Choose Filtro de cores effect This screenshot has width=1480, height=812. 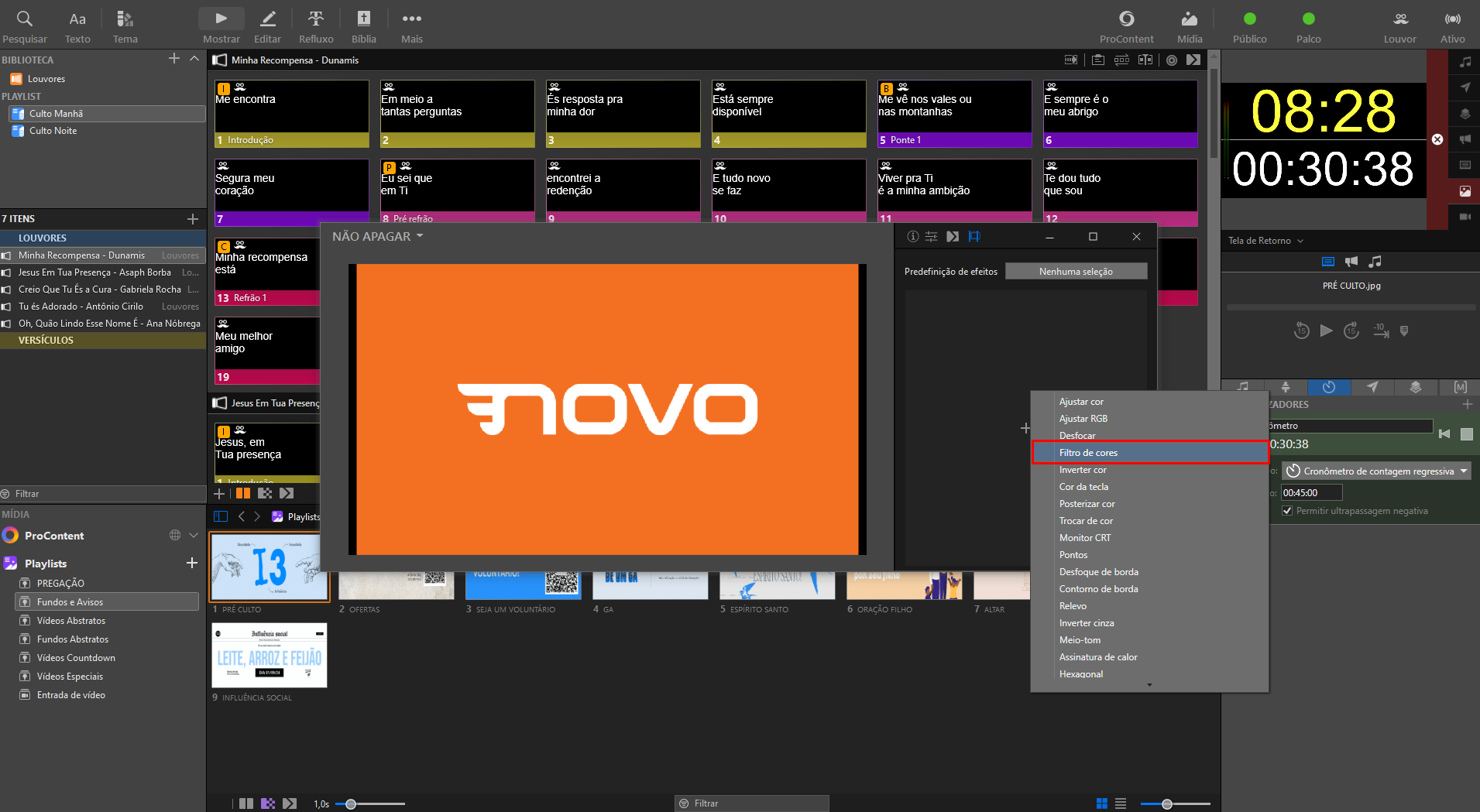point(1150,453)
